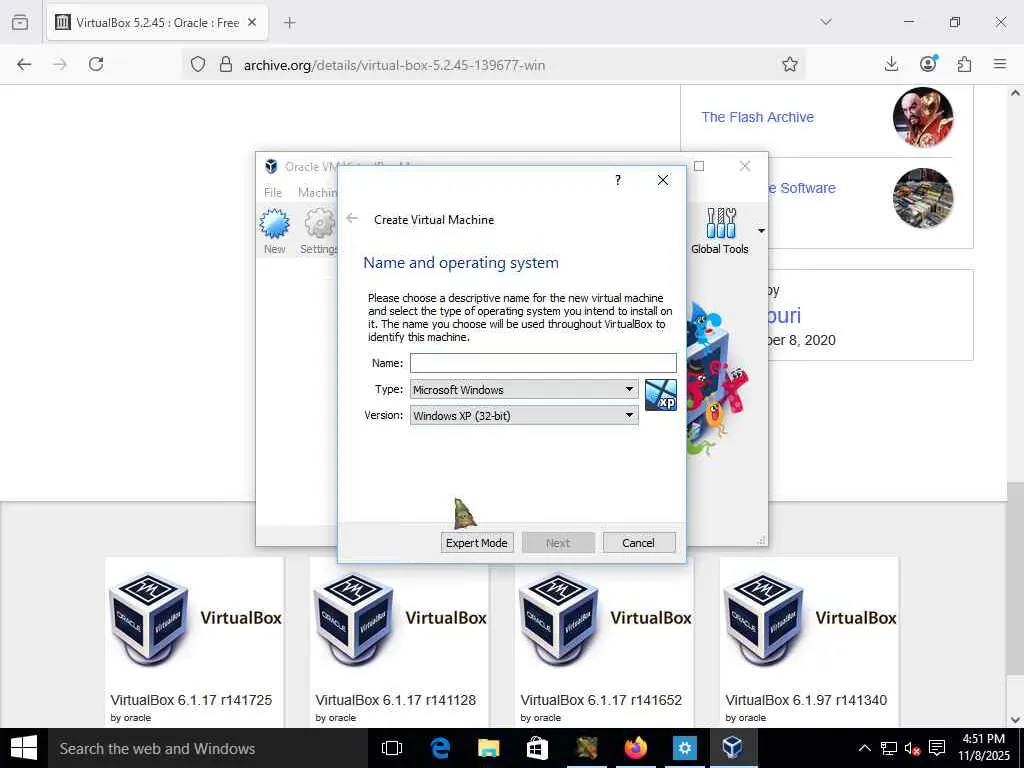Open the File menu in VirtualBox Manager
The image size is (1024, 768).
click(273, 193)
